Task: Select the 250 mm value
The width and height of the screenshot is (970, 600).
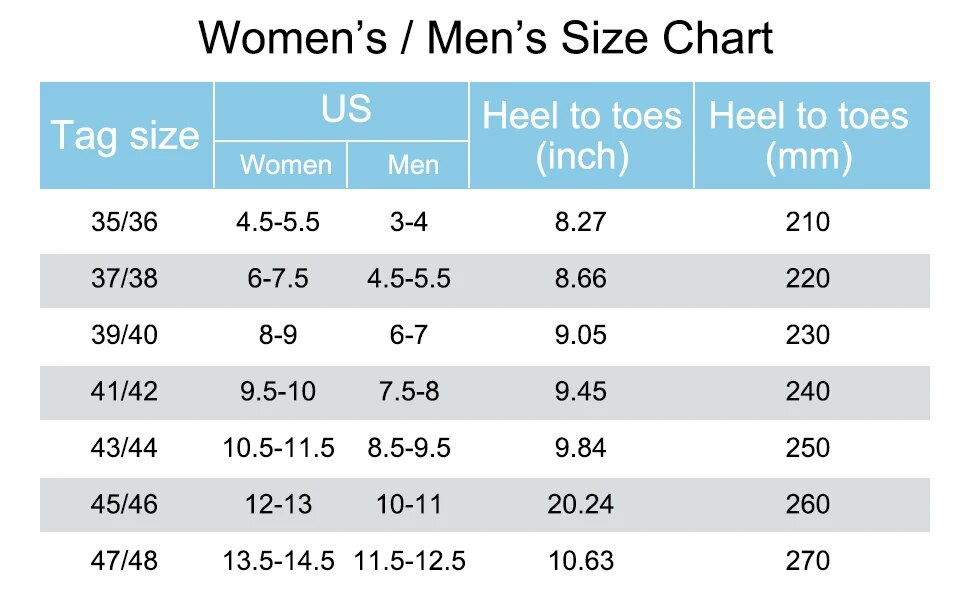Action: click(807, 448)
